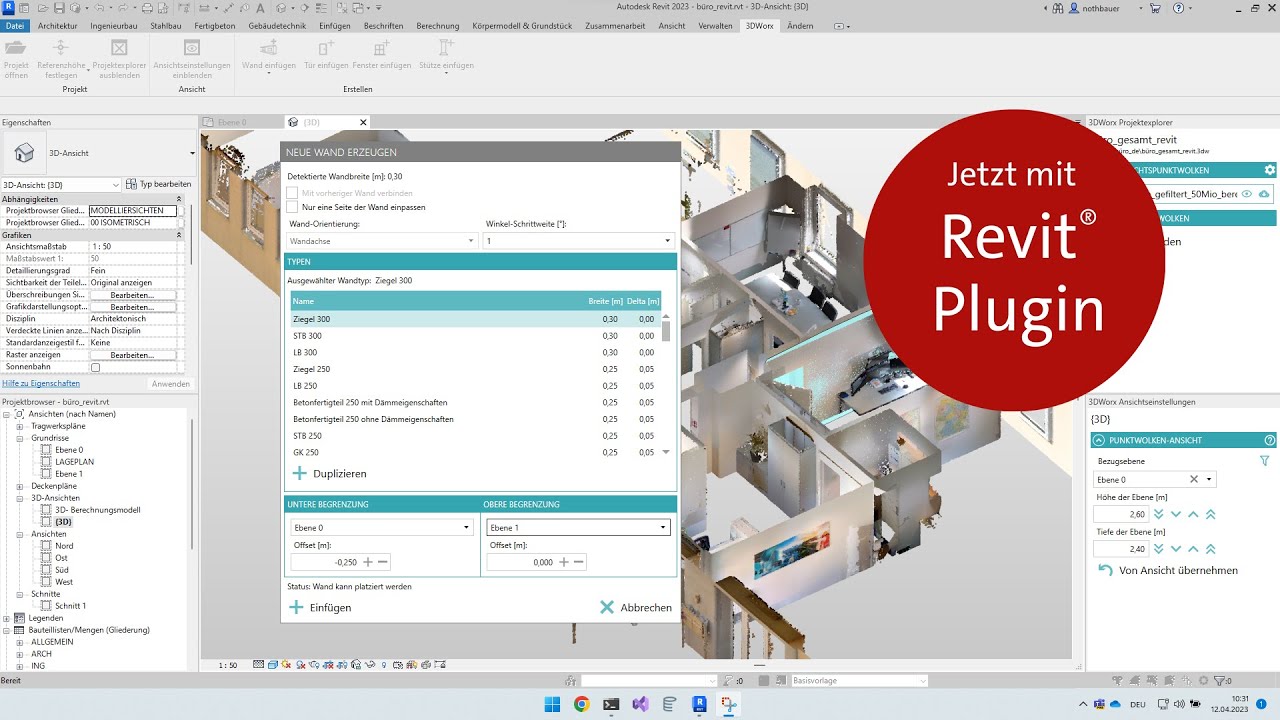Click the minus beside the upper Offset value

pyautogui.click(x=580, y=562)
